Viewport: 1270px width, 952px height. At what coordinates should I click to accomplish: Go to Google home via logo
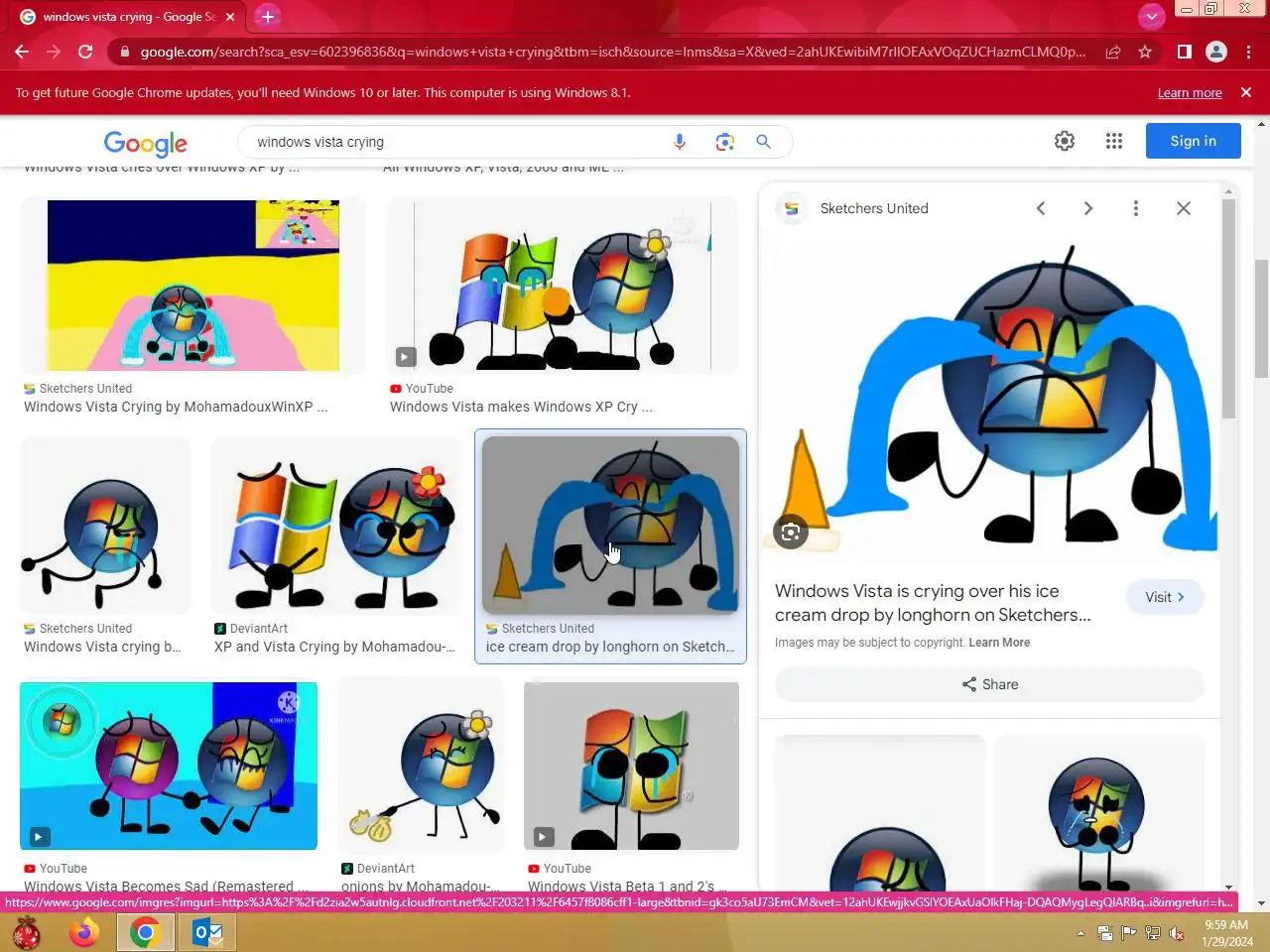(145, 143)
